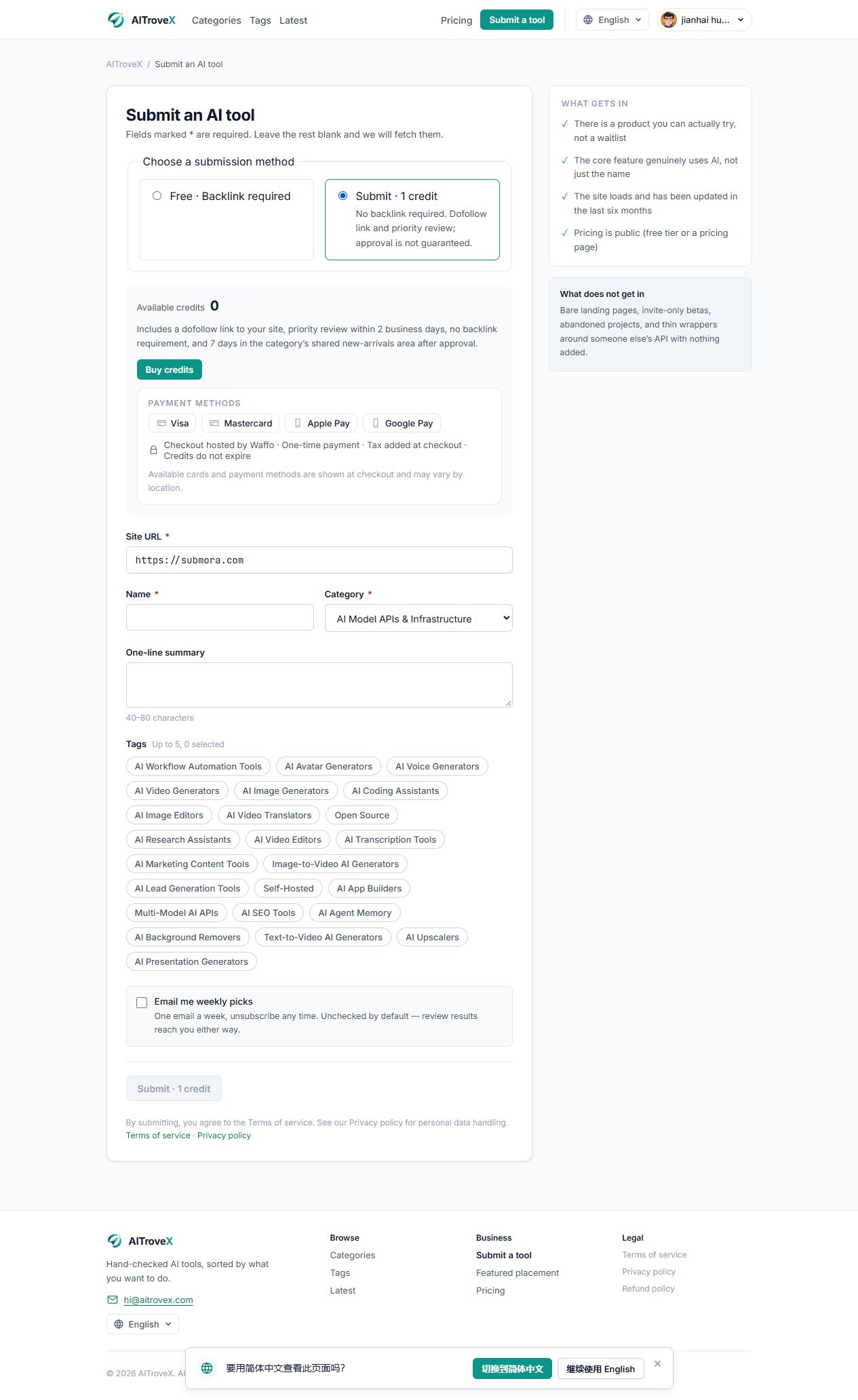The image size is (858, 1400).
Task: Open the Category dropdown
Action: pos(418,618)
